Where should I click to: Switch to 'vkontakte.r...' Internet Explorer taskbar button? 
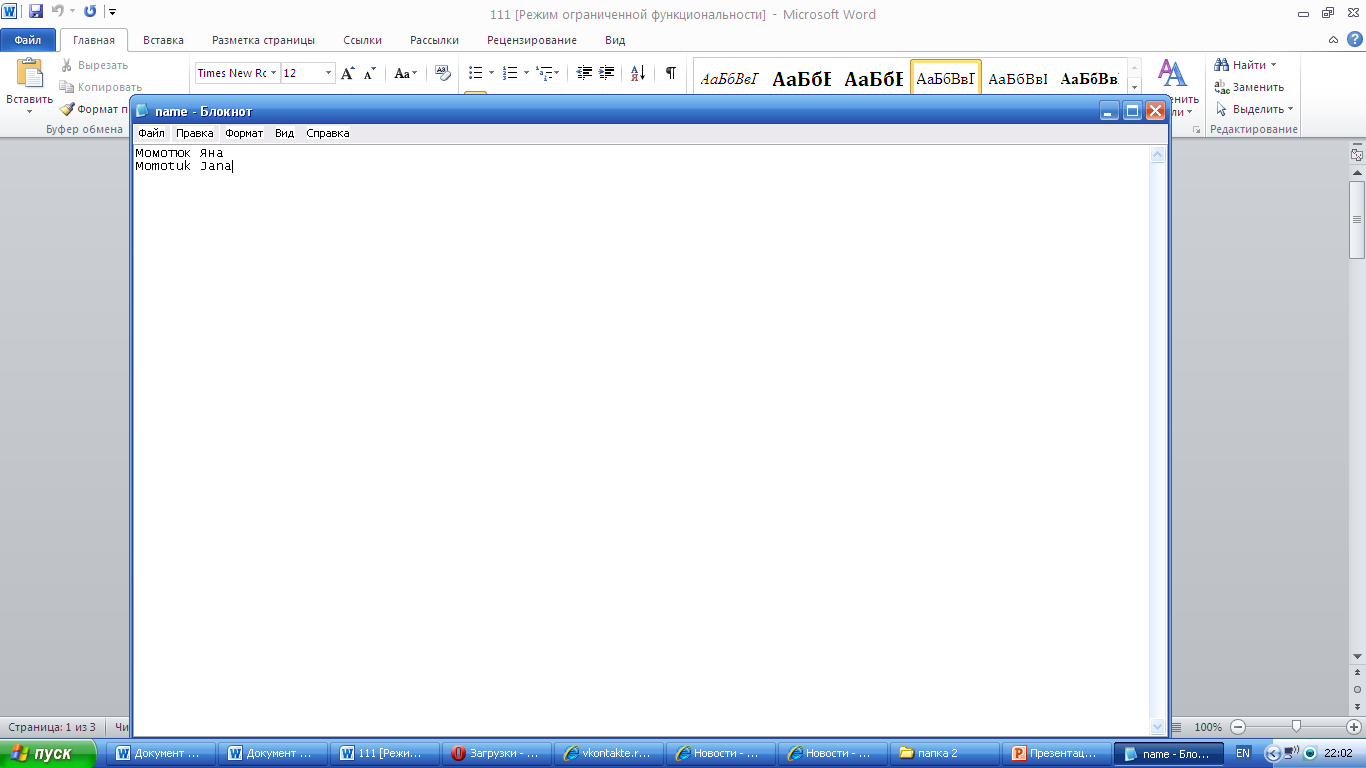[x=608, y=753]
